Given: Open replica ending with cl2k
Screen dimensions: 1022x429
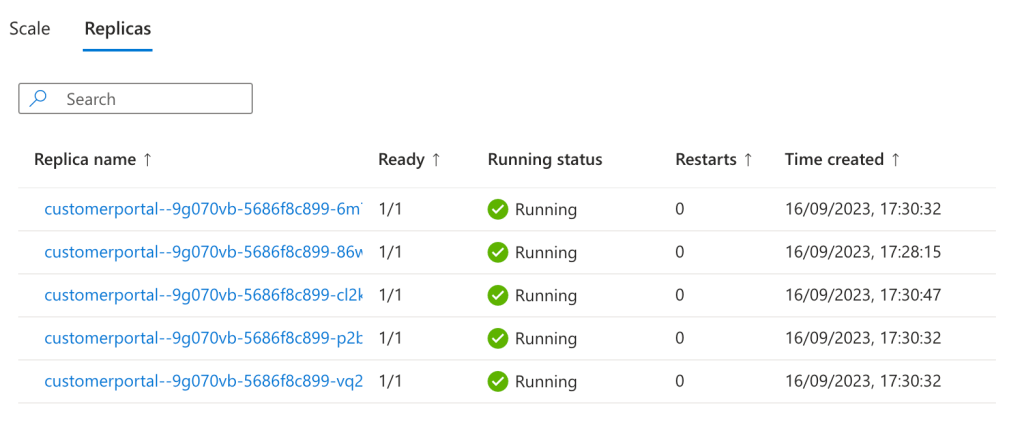Looking at the screenshot, I should click(x=203, y=295).
